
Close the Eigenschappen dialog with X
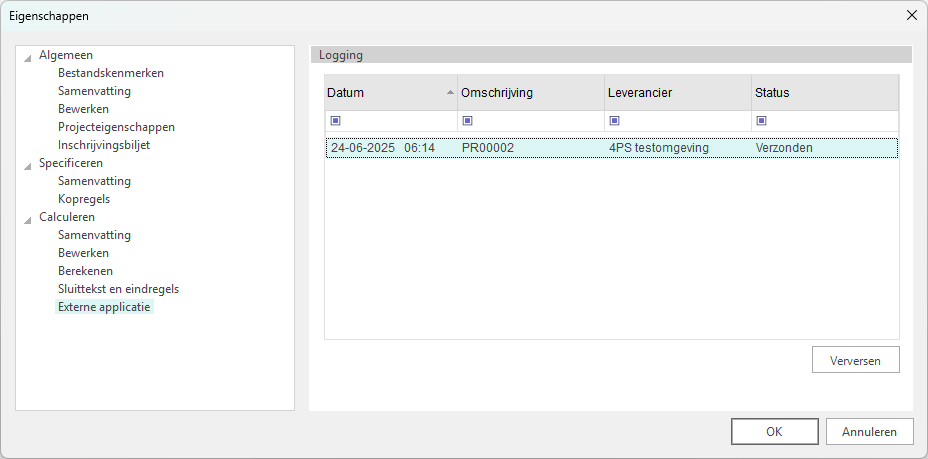pos(911,15)
